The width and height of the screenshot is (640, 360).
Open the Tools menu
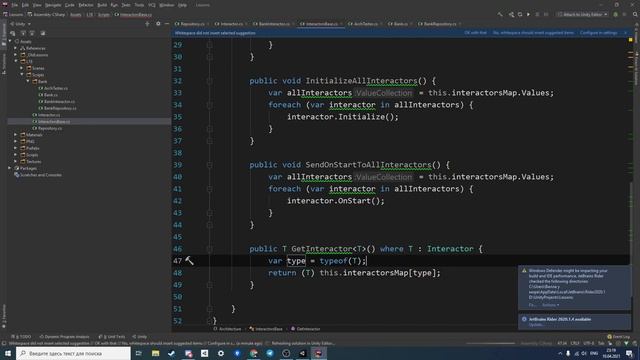[139, 5]
